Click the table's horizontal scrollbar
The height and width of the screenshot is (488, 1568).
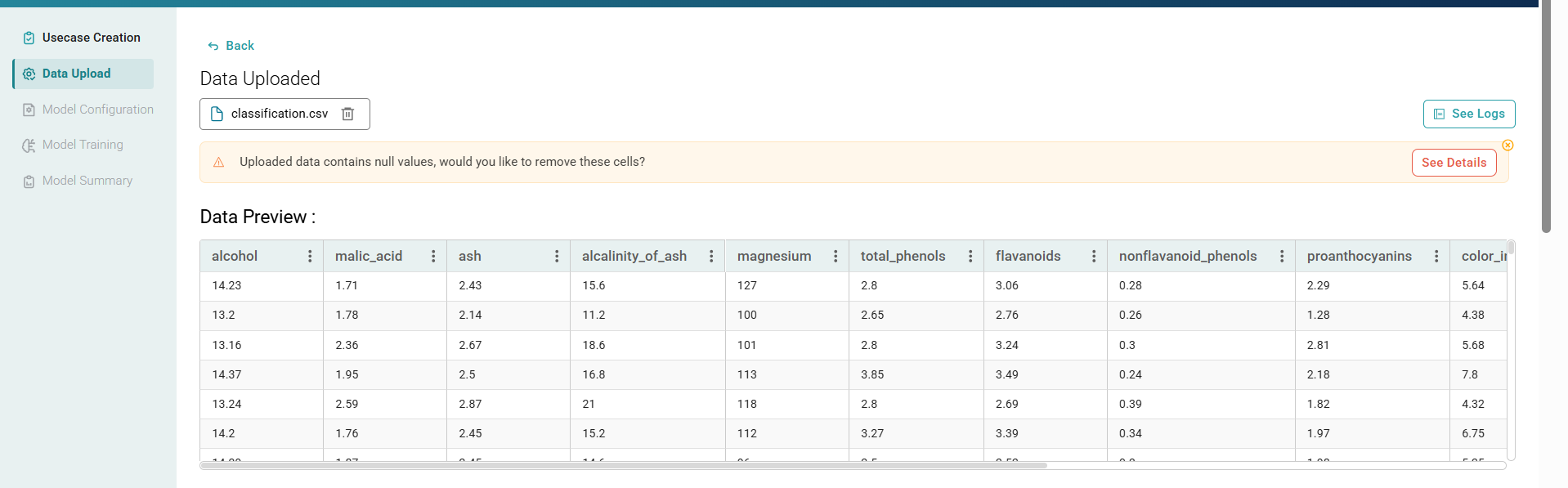point(623,466)
